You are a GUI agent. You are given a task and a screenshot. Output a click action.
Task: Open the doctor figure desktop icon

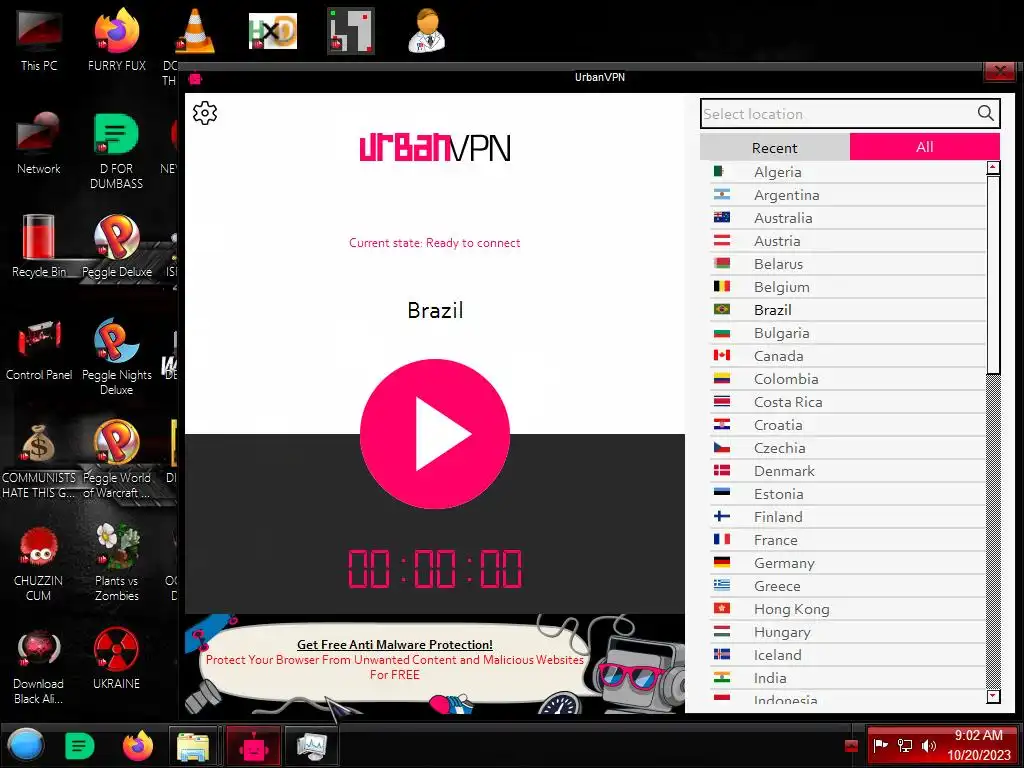[427, 31]
